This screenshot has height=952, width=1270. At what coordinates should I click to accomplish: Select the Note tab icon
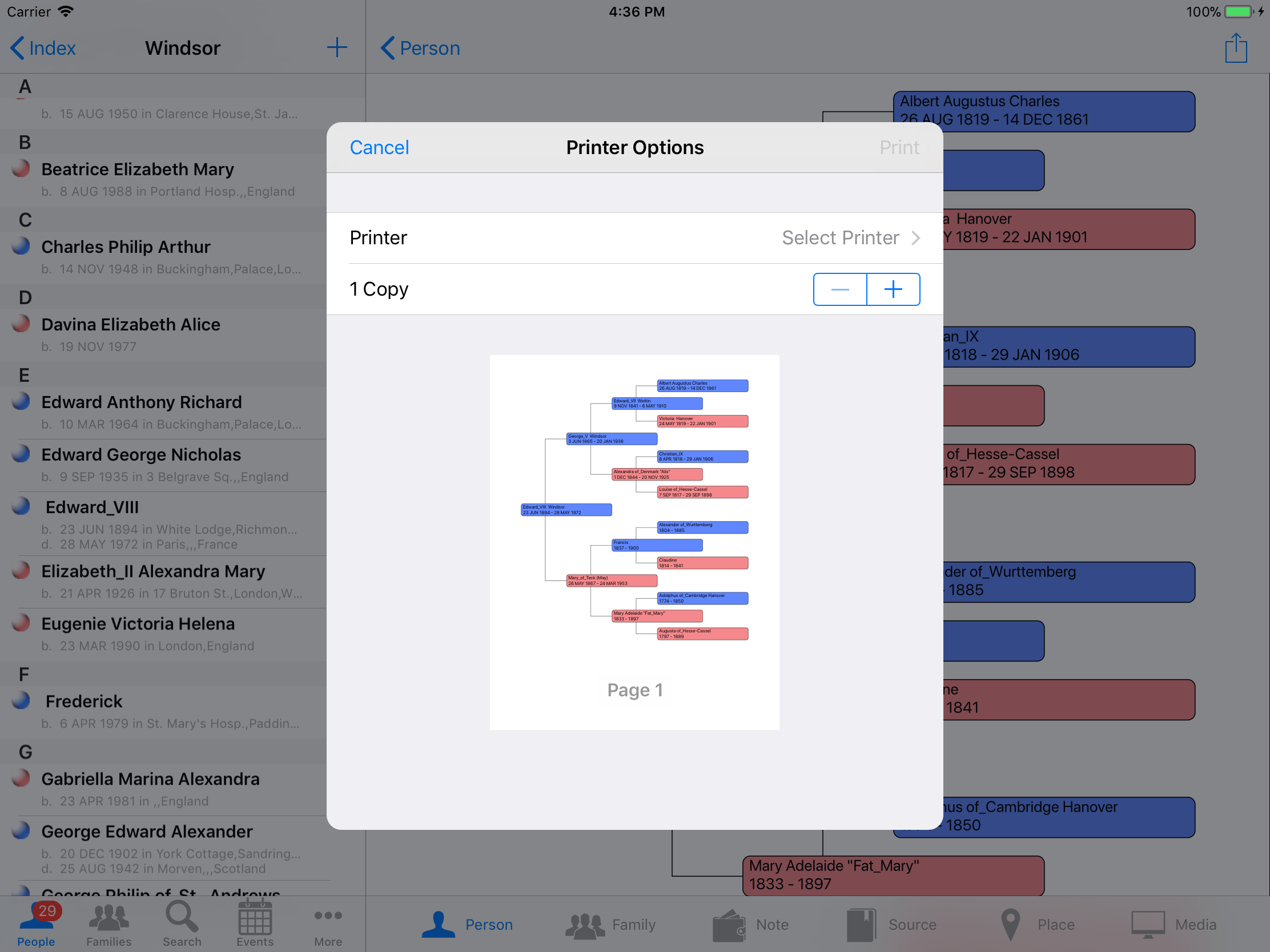click(x=751, y=925)
